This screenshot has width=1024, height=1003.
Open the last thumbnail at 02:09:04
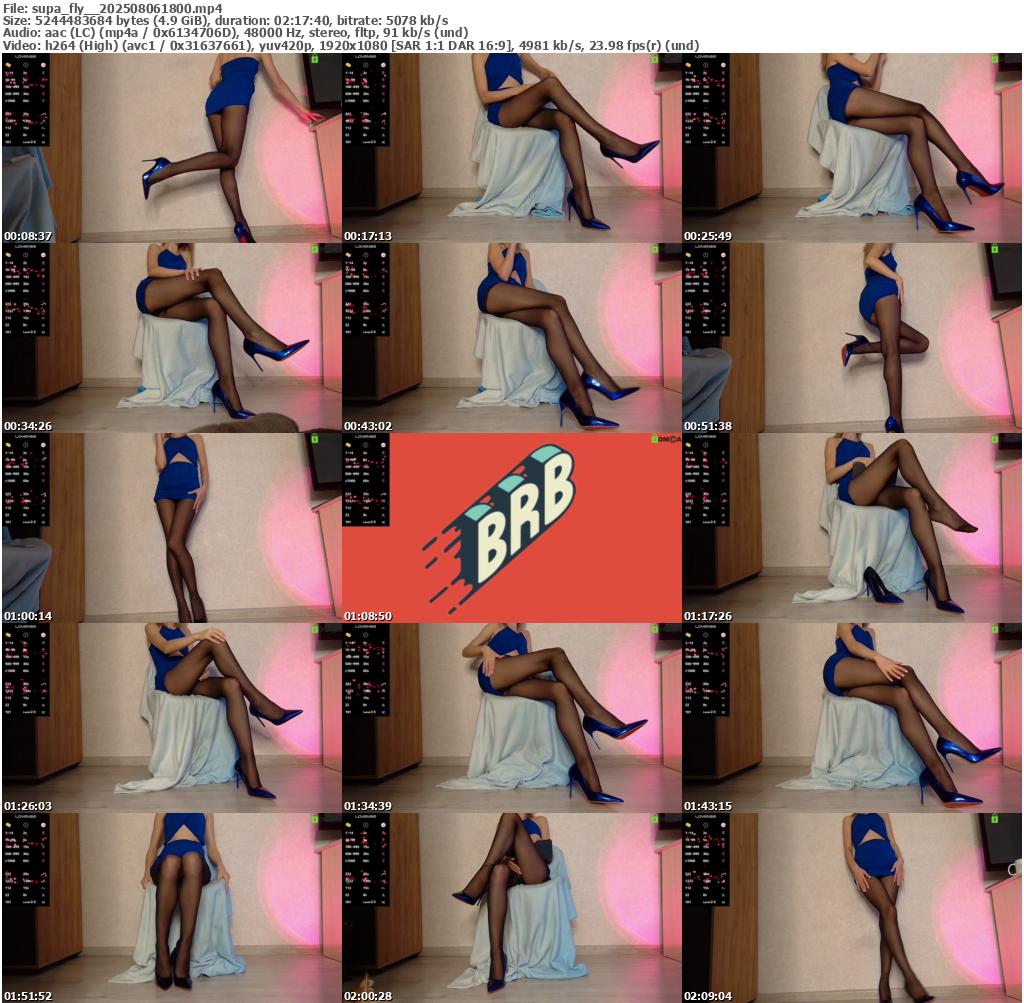point(851,908)
